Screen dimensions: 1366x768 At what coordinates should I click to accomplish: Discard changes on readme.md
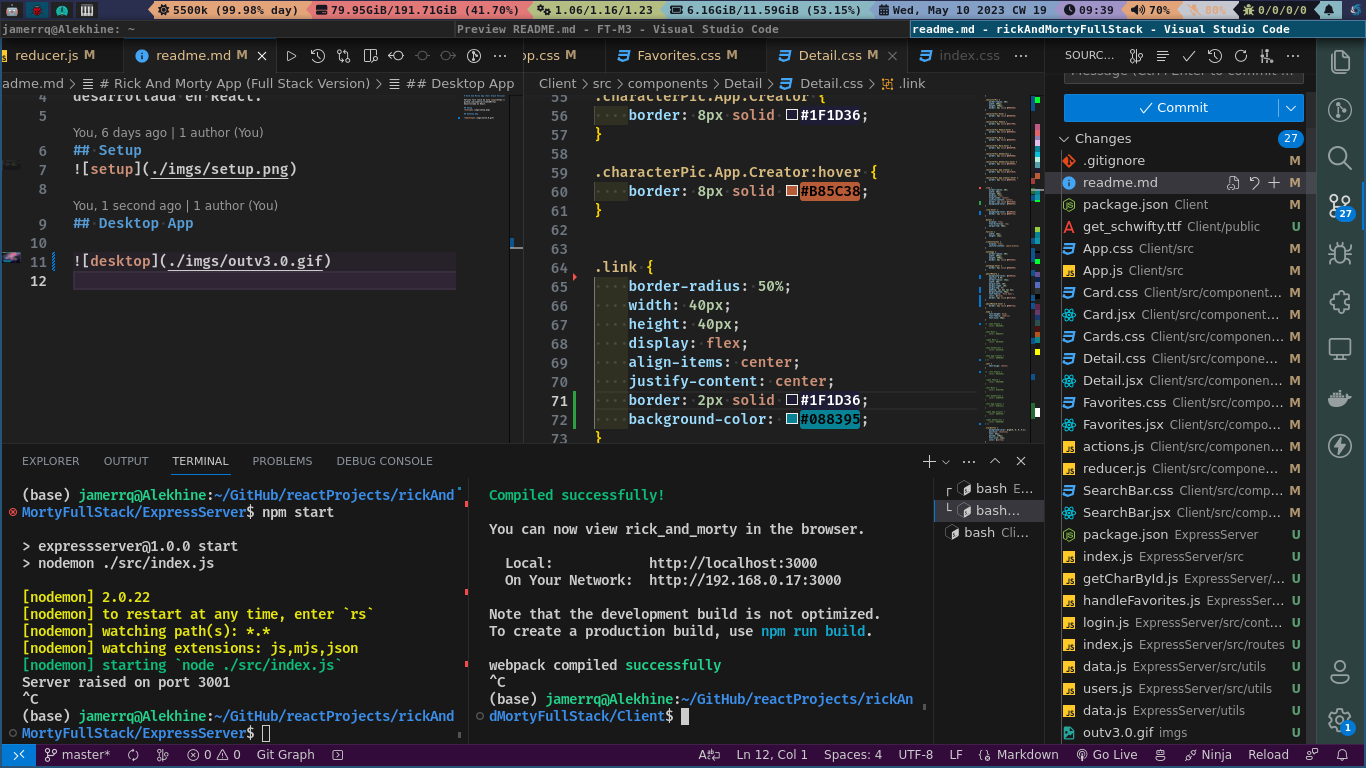tap(1254, 183)
